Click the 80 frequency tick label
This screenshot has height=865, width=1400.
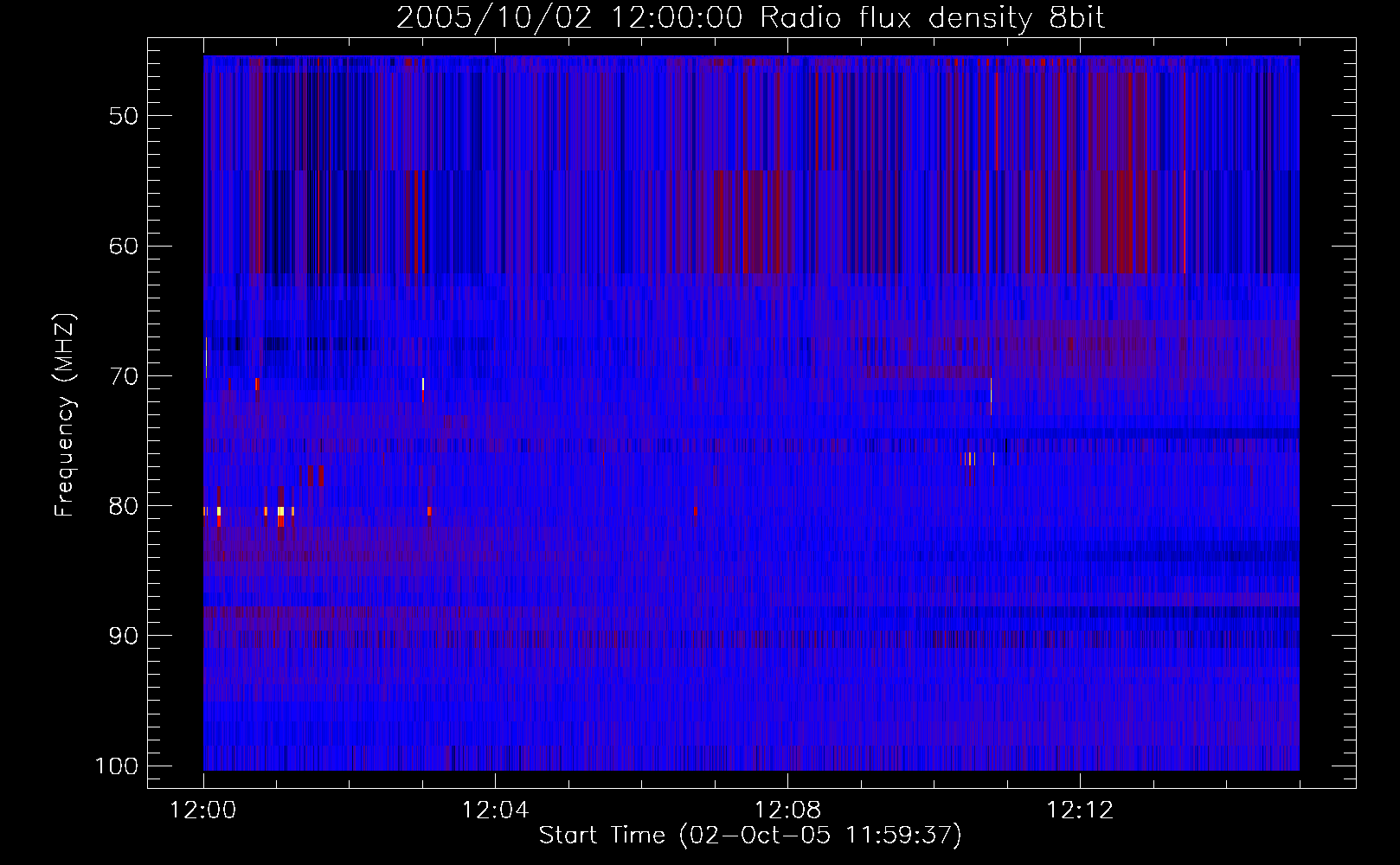coord(124,506)
